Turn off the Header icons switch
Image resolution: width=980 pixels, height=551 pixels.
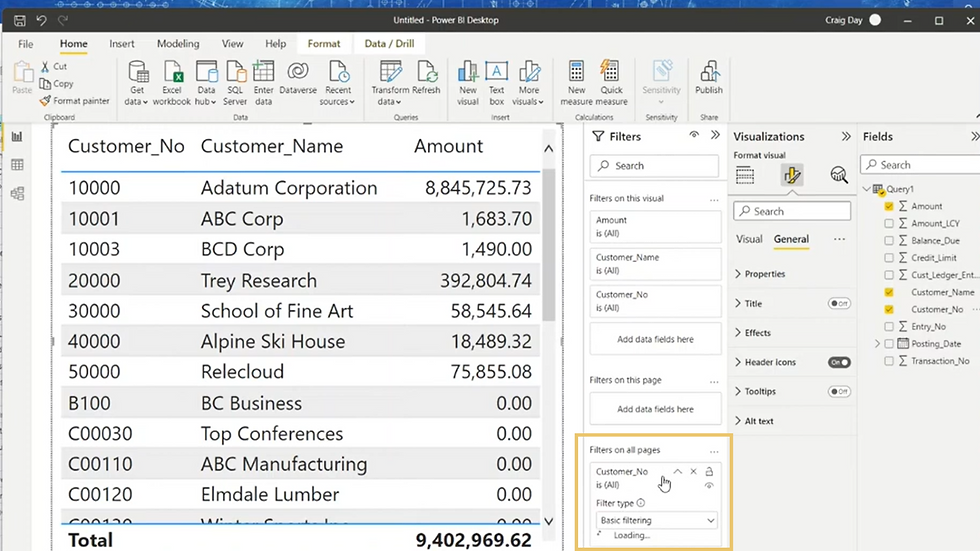point(839,362)
